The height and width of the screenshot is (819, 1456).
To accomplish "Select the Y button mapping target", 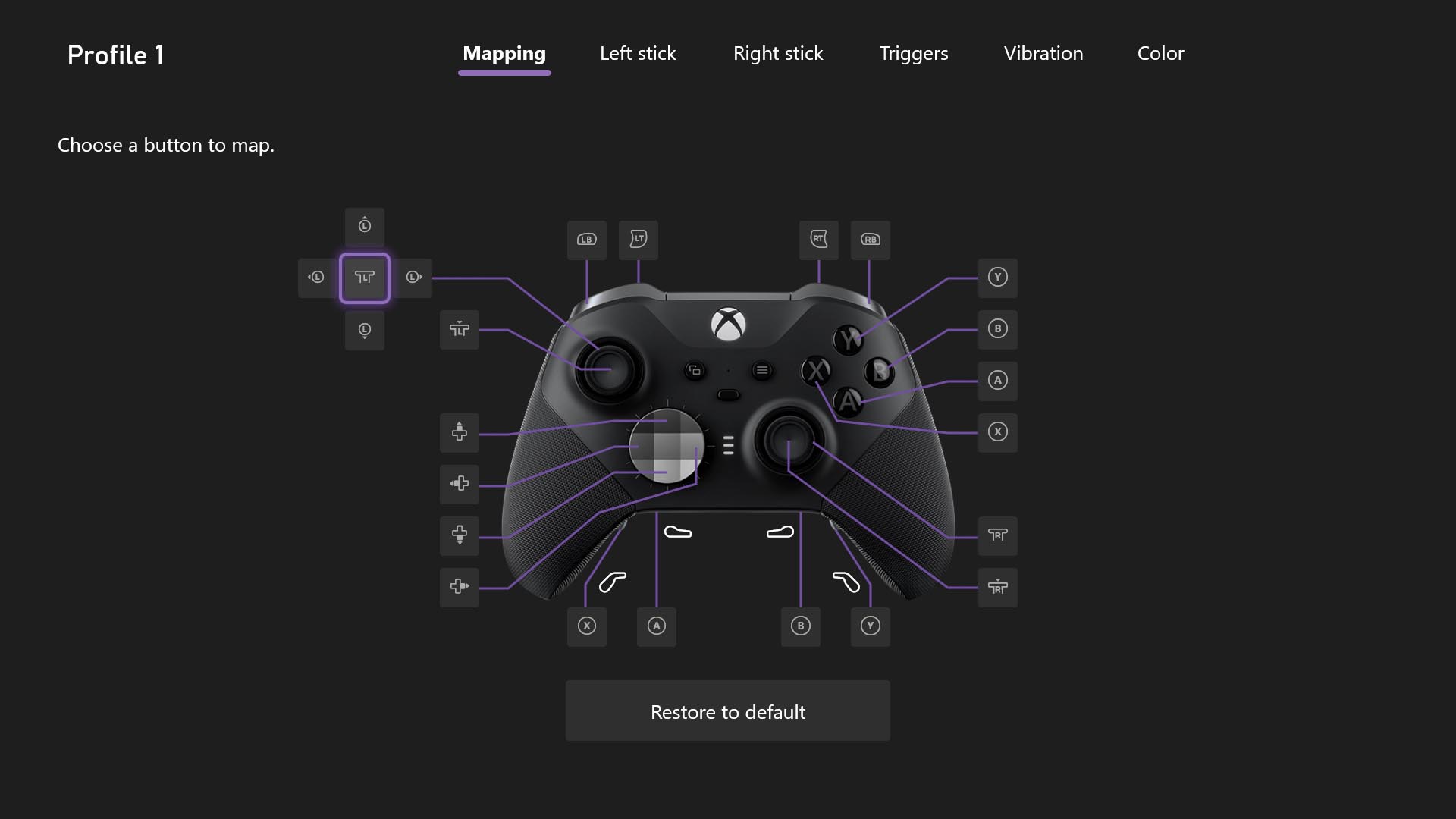I will [x=997, y=277].
